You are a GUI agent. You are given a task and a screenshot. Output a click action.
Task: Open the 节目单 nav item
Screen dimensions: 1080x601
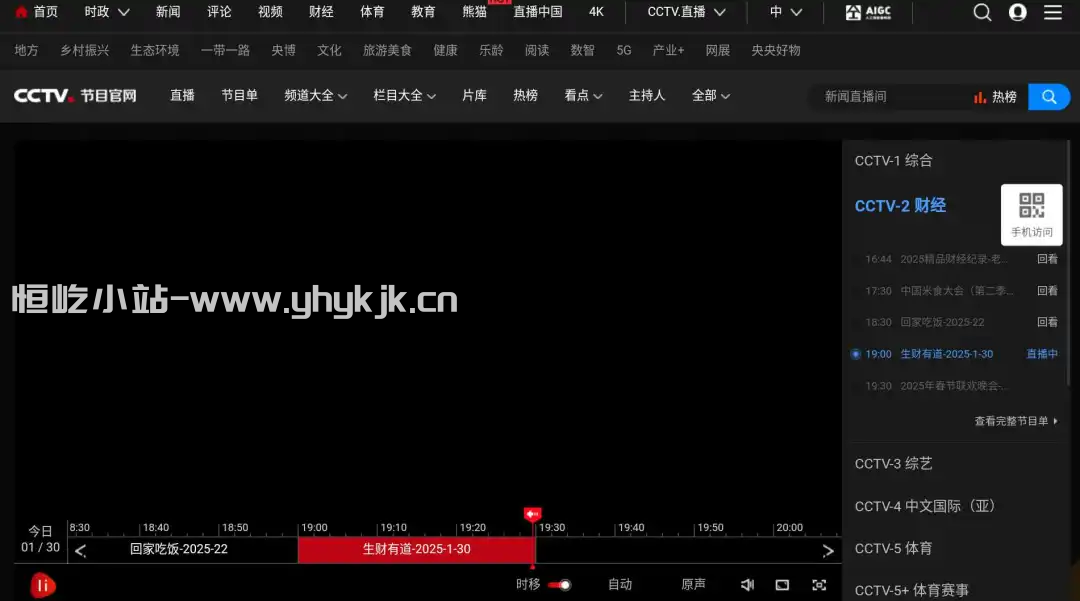coord(239,96)
